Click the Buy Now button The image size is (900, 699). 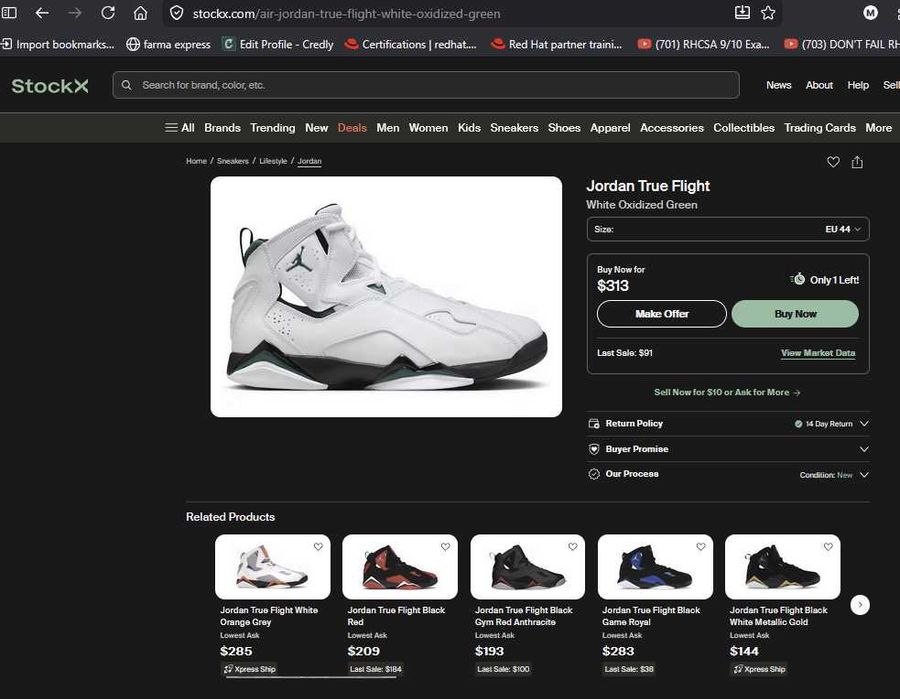point(795,314)
